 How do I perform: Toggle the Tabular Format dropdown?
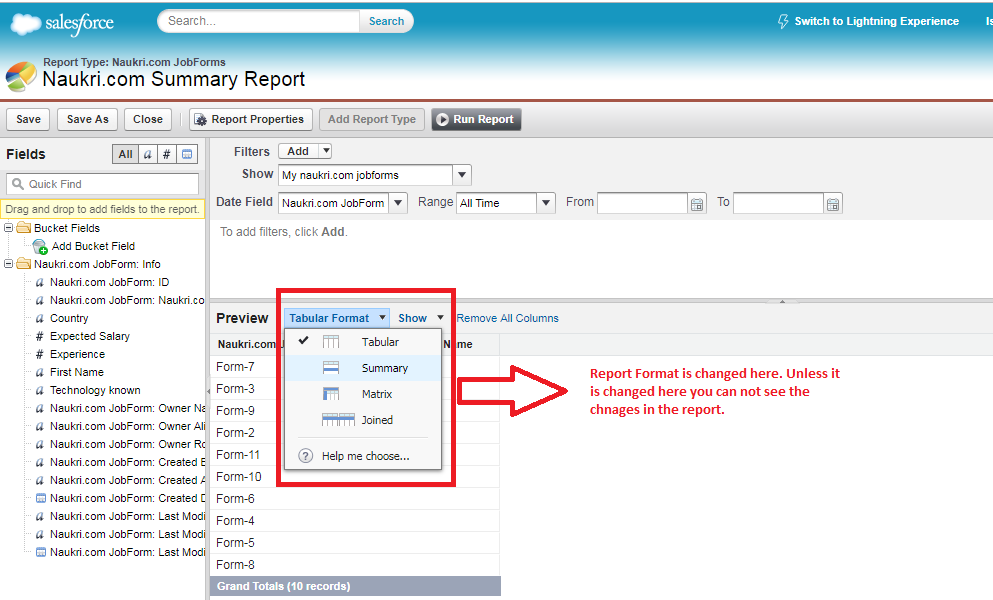tap(337, 318)
